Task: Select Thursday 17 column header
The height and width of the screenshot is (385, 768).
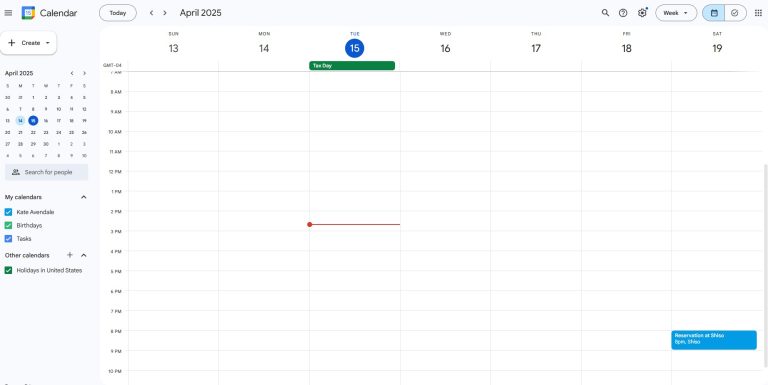Action: pos(536,44)
